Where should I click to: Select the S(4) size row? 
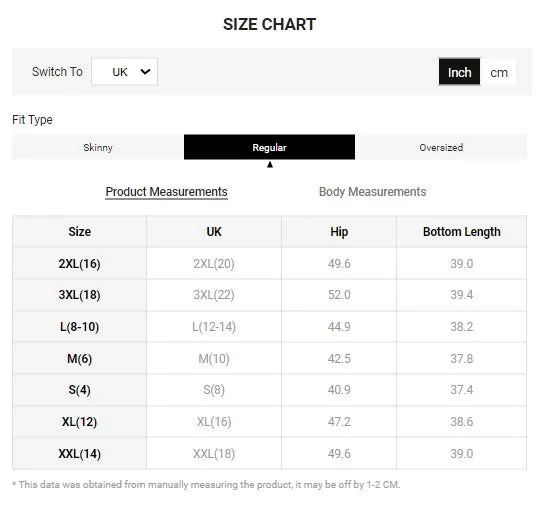[x=270, y=390]
